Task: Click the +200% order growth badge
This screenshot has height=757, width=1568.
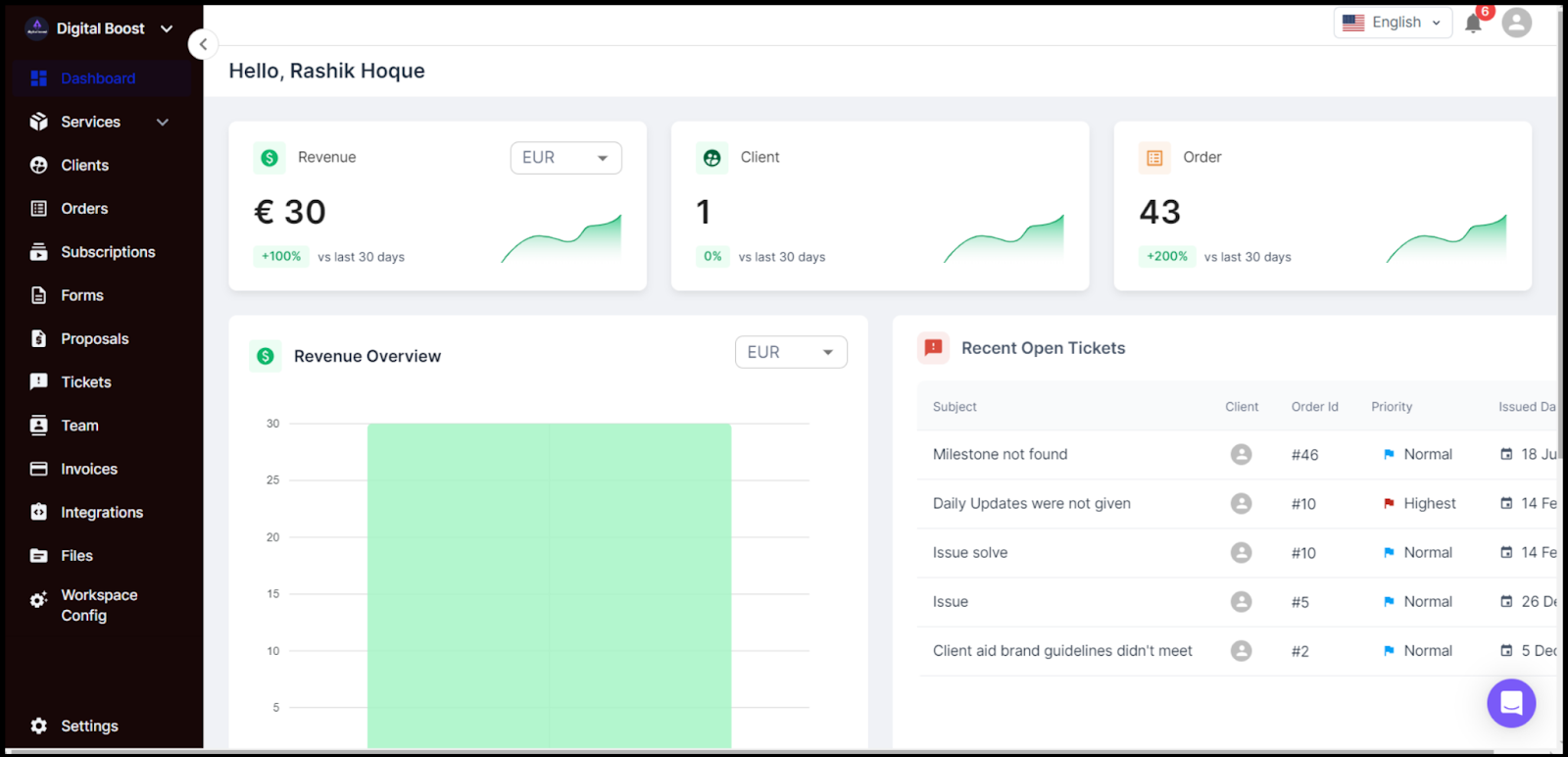Action: click(x=1166, y=256)
